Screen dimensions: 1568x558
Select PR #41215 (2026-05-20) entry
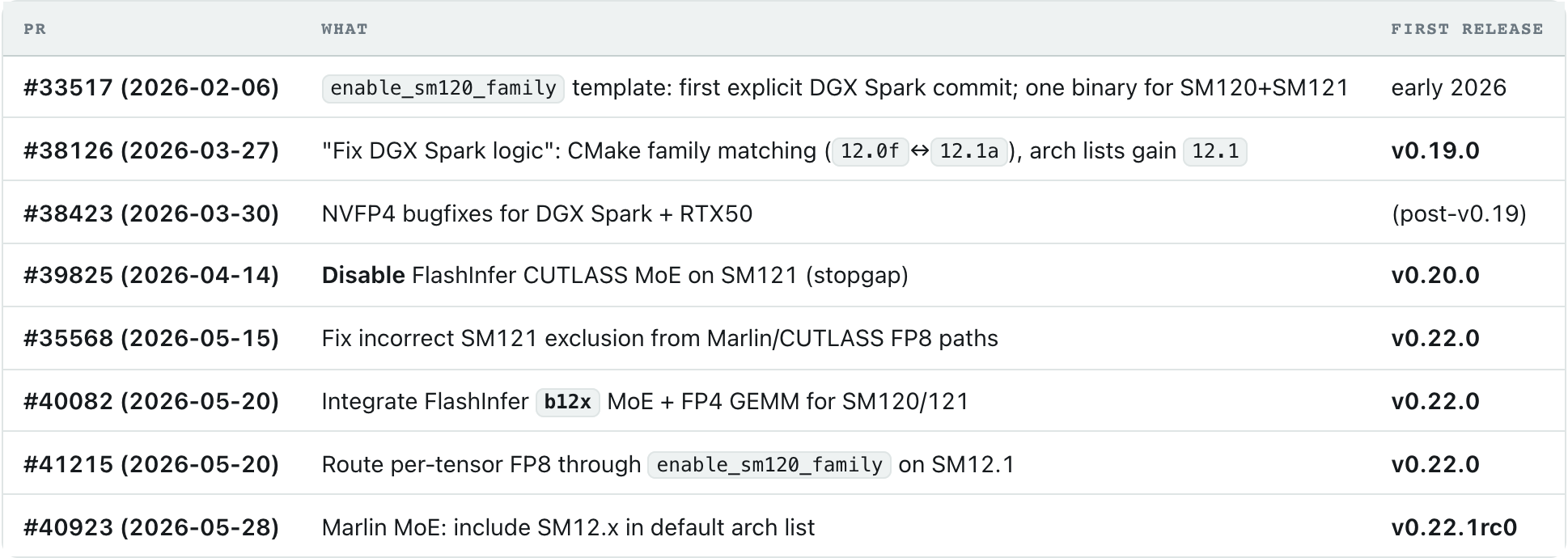(151, 464)
